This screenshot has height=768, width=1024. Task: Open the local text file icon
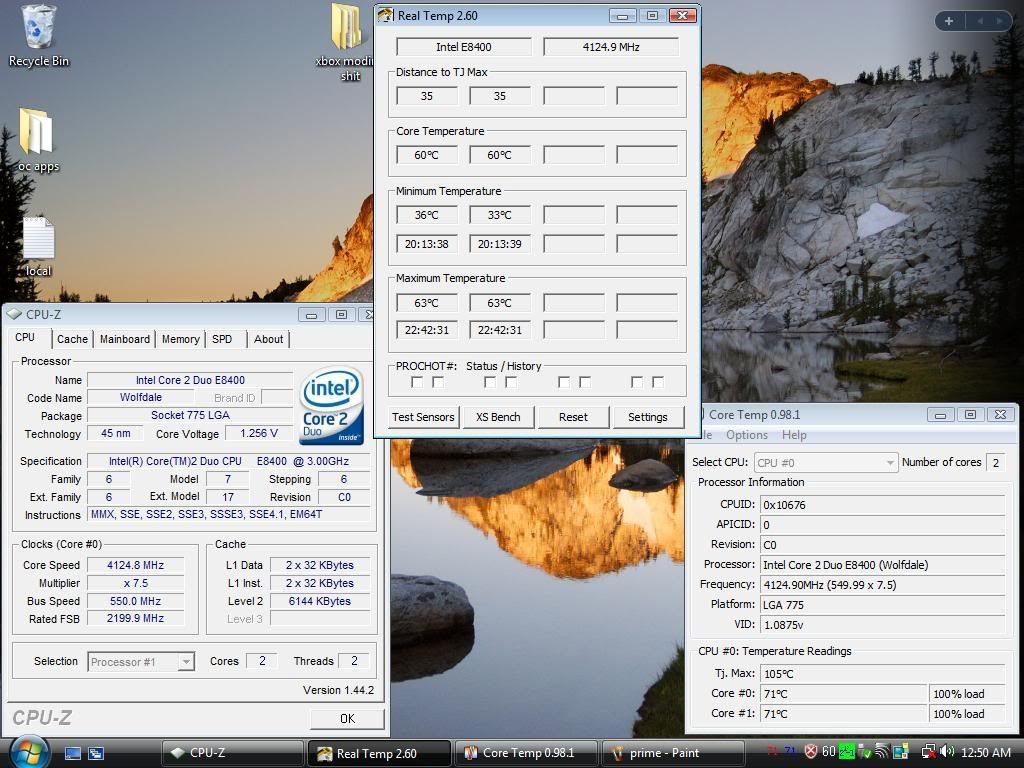[x=38, y=247]
